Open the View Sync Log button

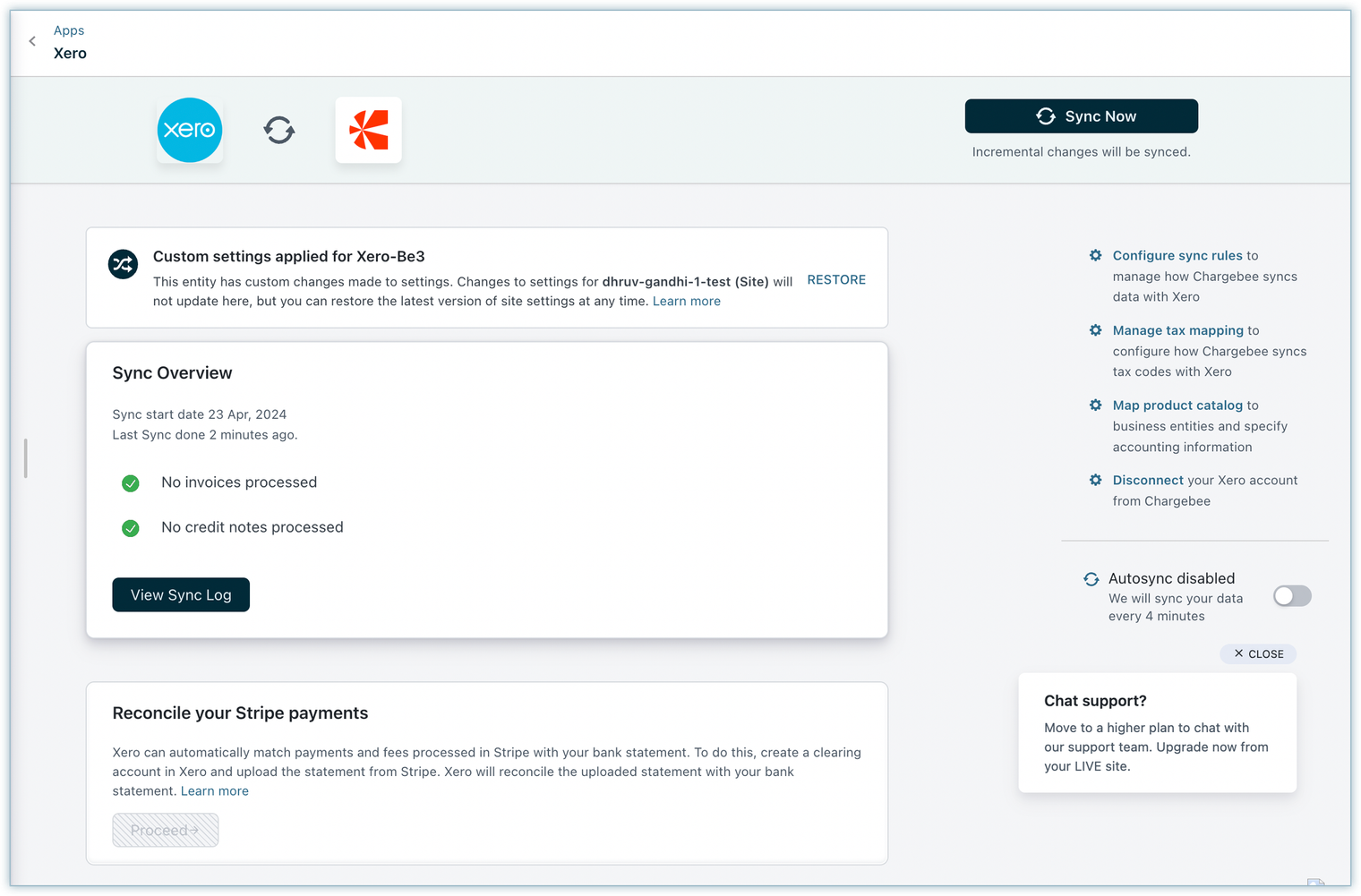click(181, 595)
